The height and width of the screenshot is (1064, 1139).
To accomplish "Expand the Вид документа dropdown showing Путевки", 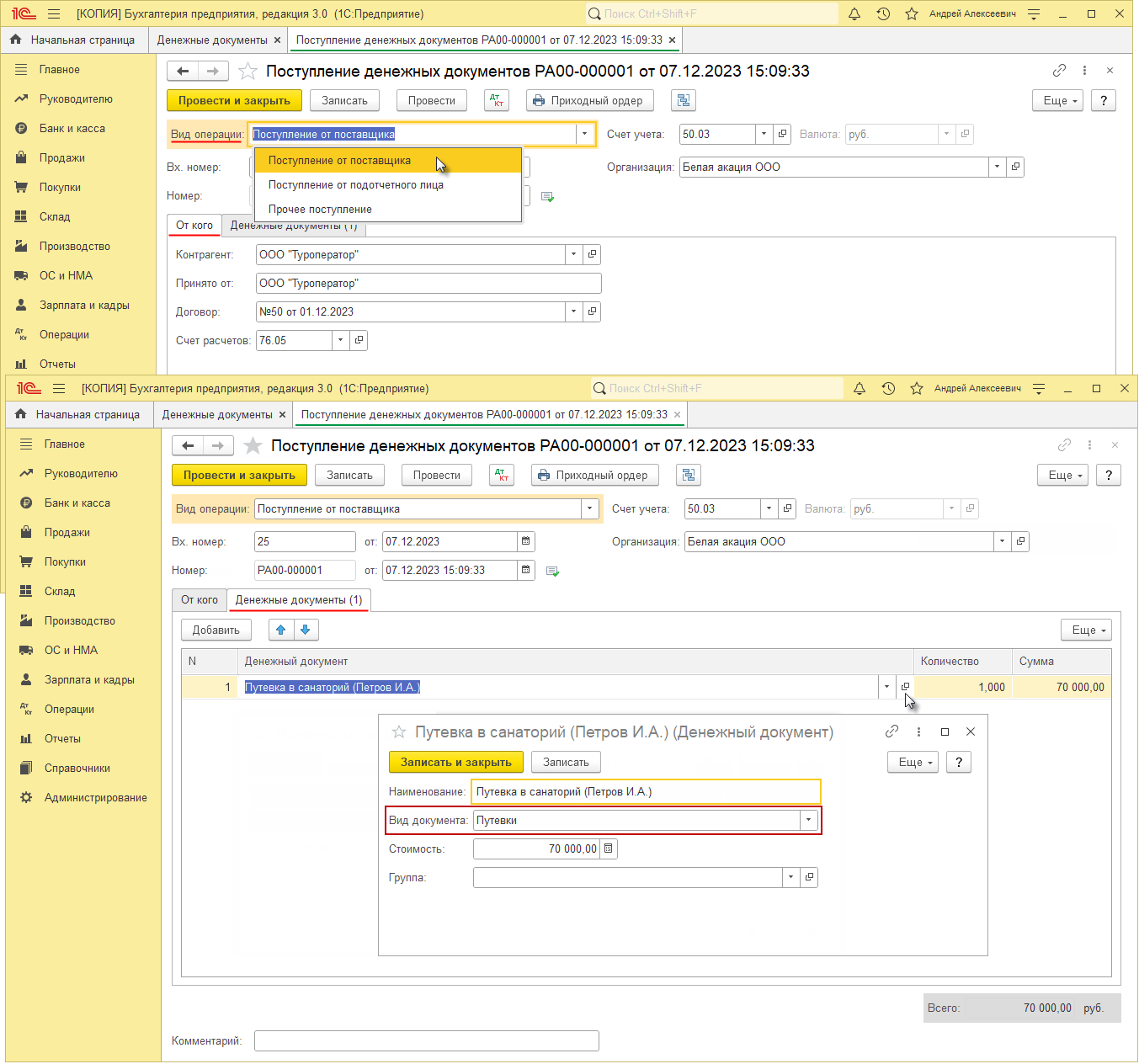I will [x=808, y=820].
